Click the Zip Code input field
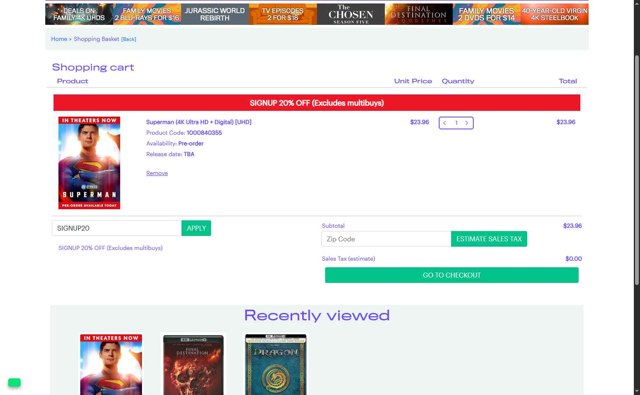 tap(386, 239)
